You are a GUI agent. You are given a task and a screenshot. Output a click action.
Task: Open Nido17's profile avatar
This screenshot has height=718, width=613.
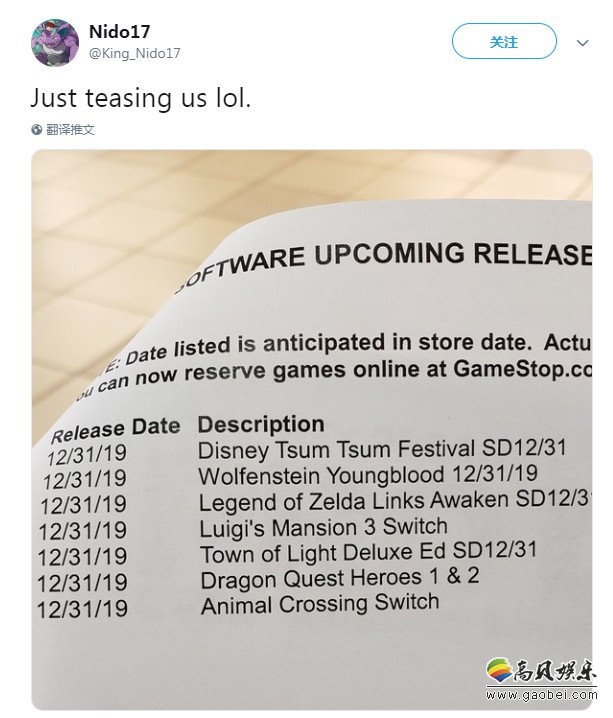click(x=55, y=43)
